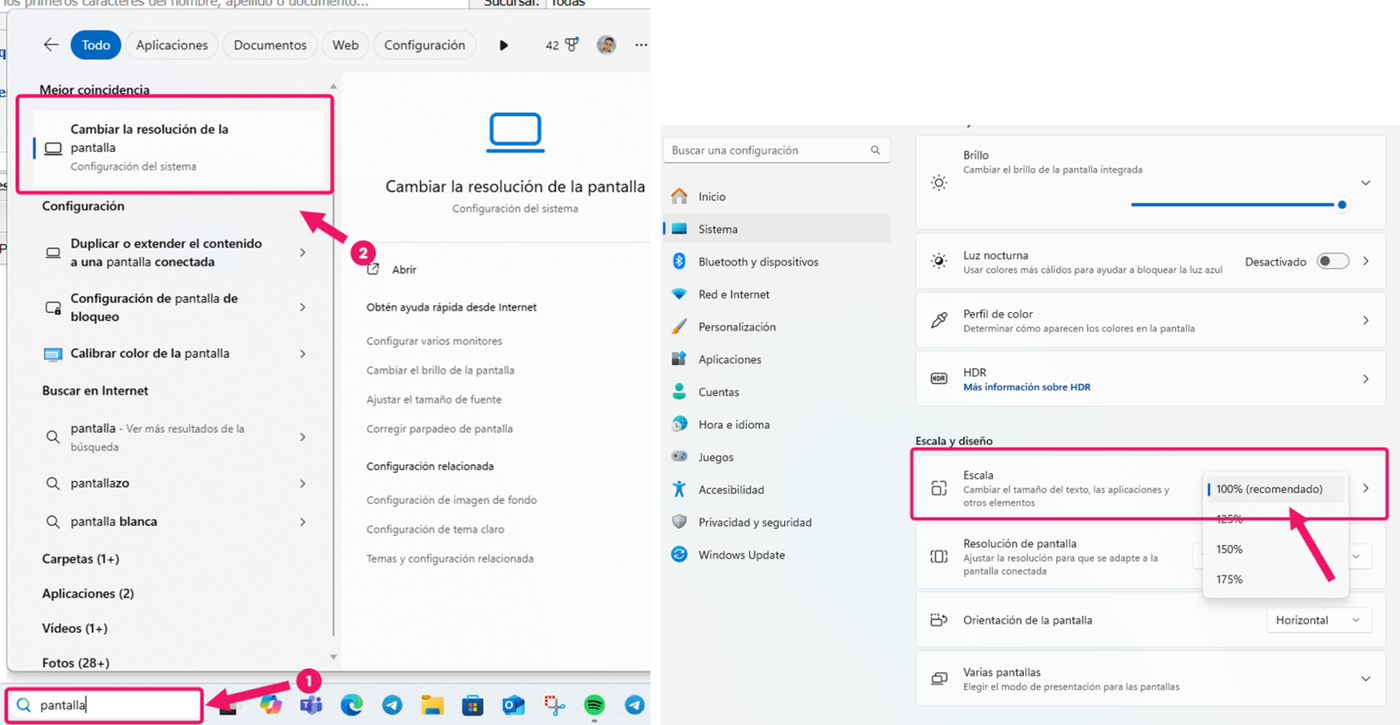Switch to the Configuración search tab
Screen dimensions: 1400x725
[x=425, y=45]
